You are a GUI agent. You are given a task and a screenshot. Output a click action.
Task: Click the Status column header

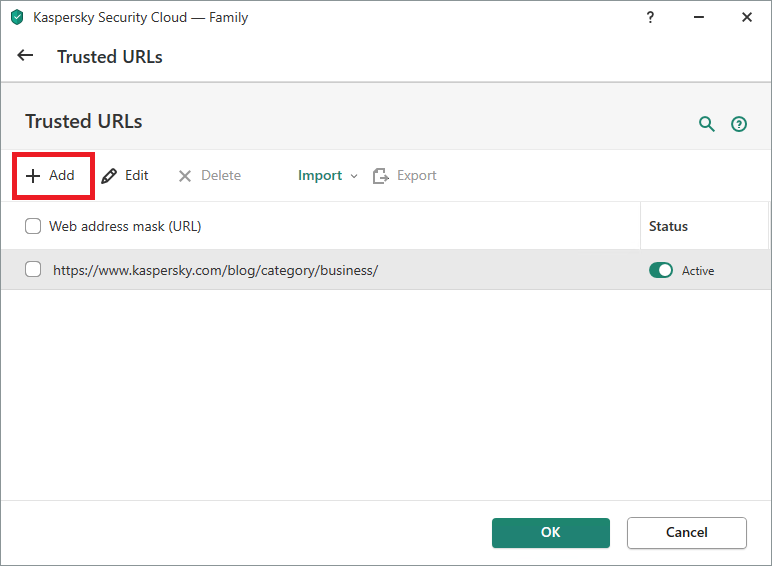click(x=668, y=226)
